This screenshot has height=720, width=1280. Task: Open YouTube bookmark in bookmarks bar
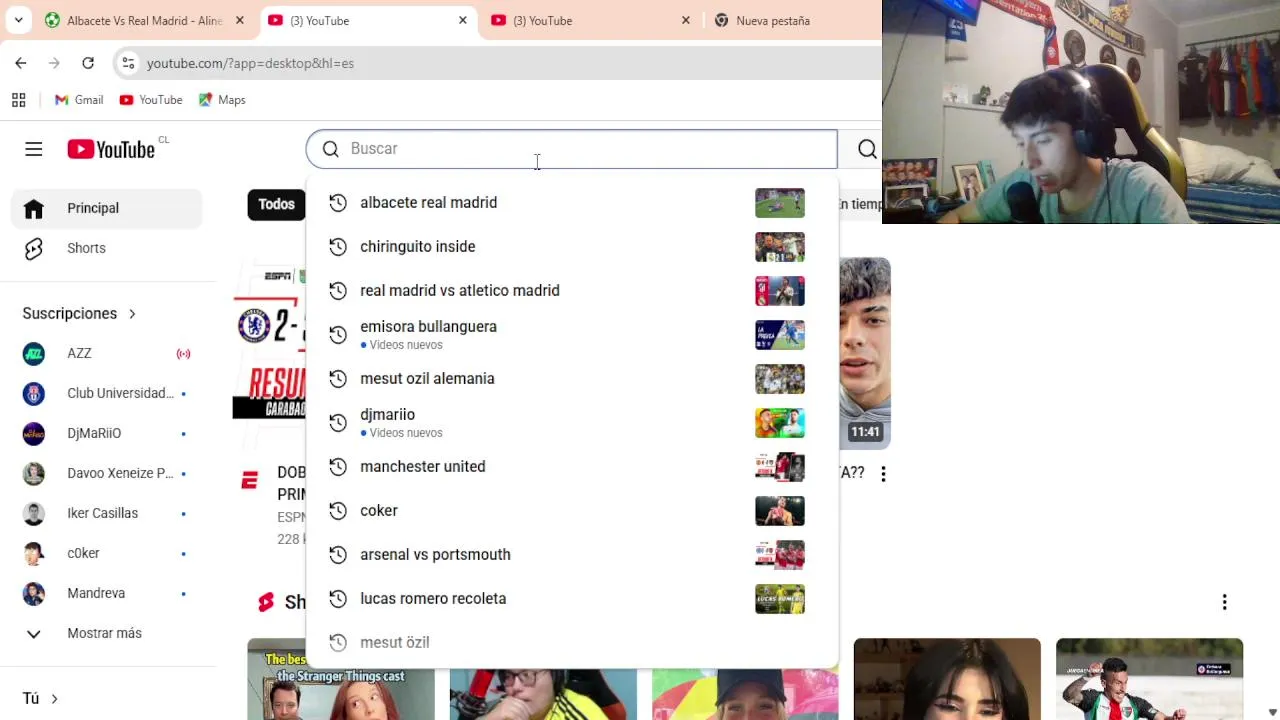(151, 100)
